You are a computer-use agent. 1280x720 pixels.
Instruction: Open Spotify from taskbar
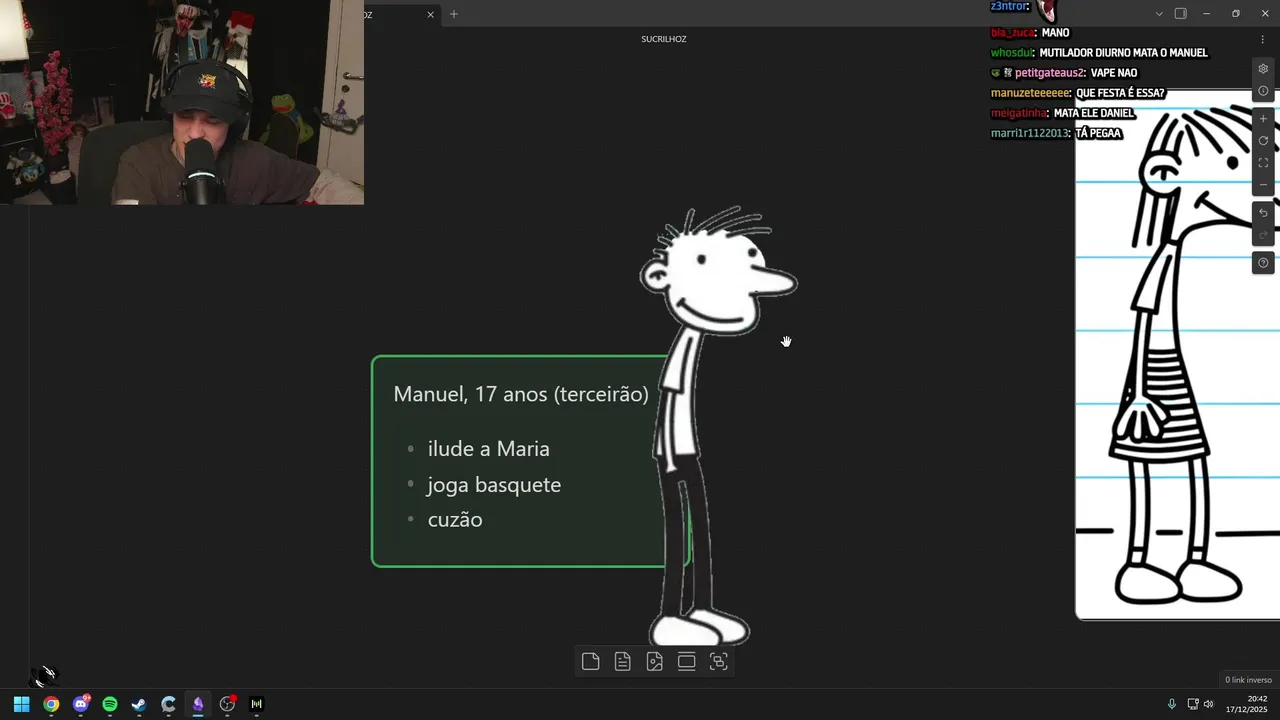click(110, 704)
